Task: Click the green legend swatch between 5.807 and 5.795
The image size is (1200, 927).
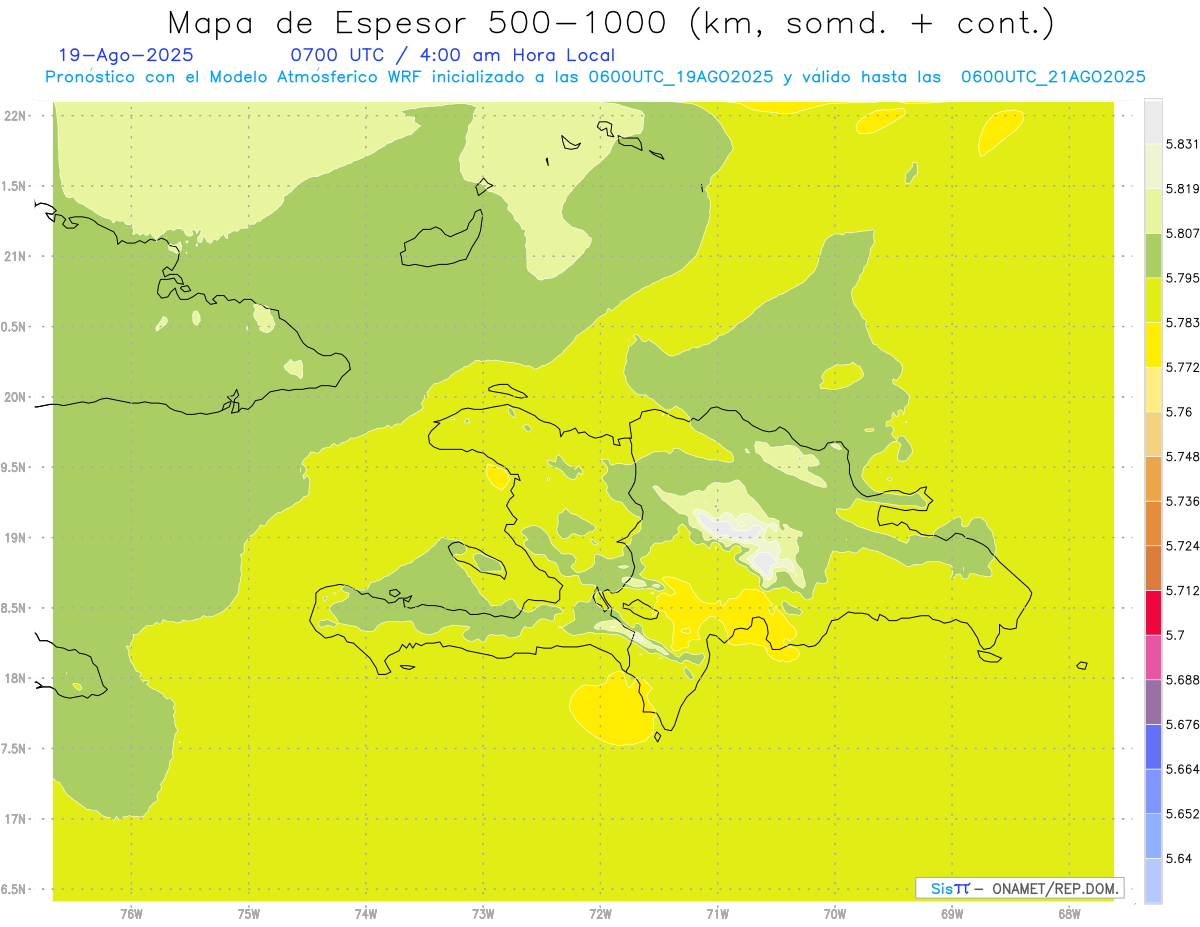Action: (x=1153, y=256)
